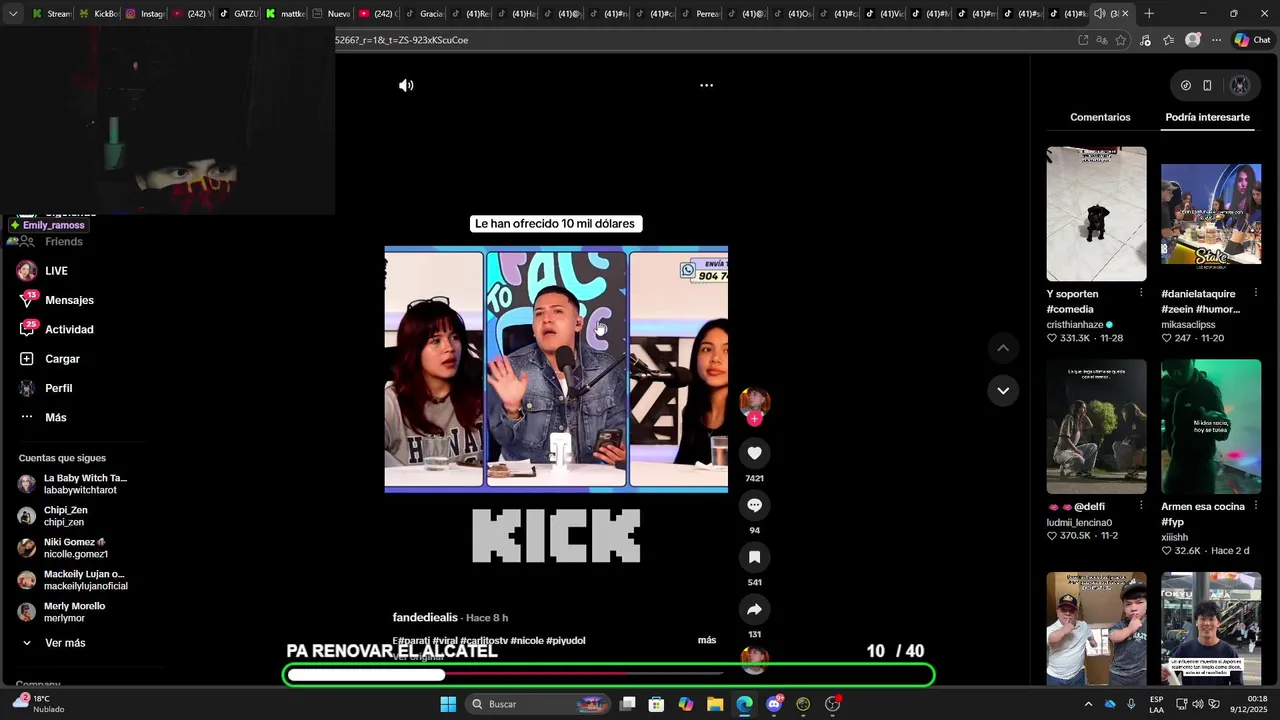The image size is (1280, 720).
Task: Follow the creator via the red plus badge
Action: (754, 419)
